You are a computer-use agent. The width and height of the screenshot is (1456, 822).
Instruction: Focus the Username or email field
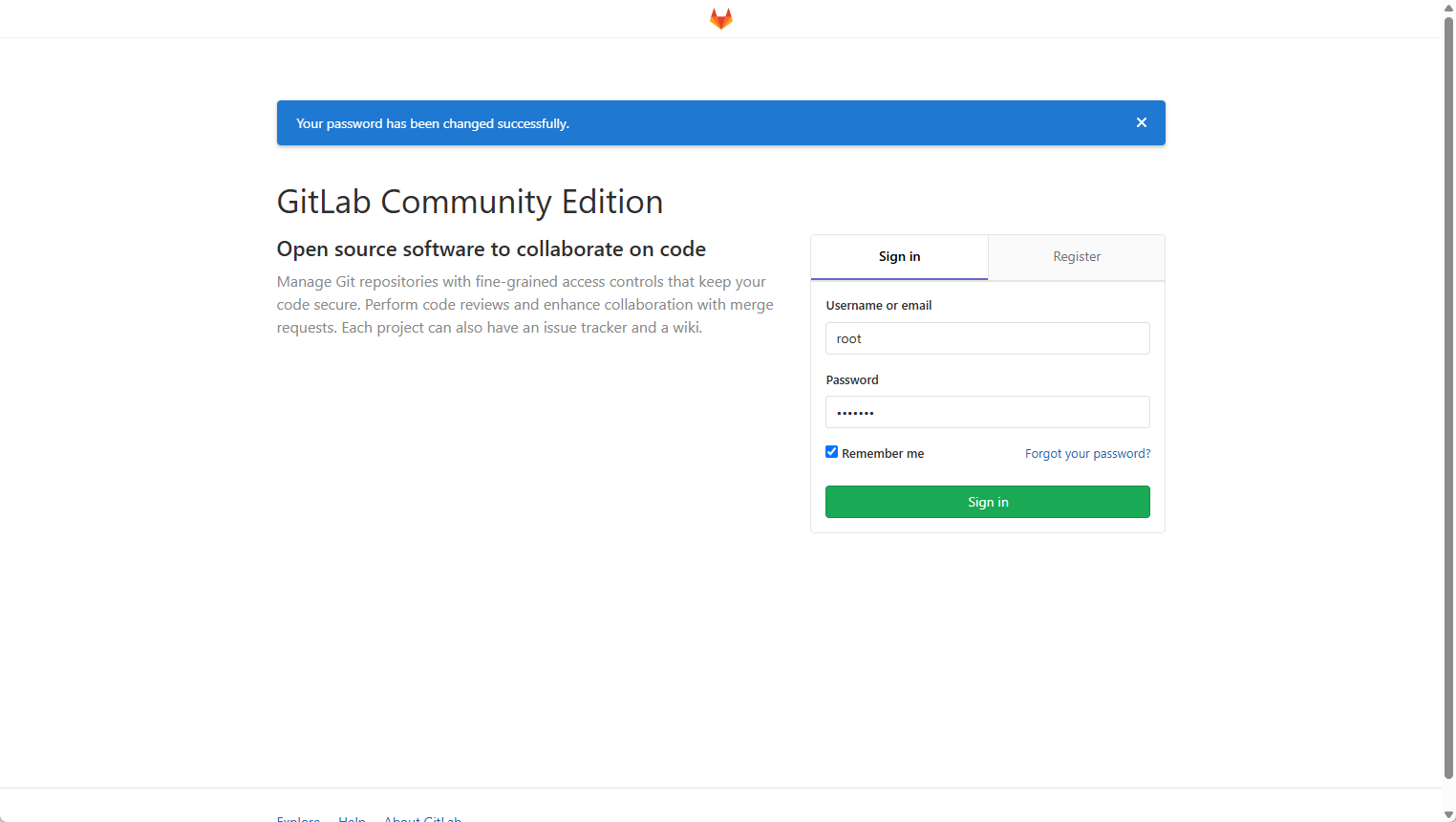pos(988,338)
